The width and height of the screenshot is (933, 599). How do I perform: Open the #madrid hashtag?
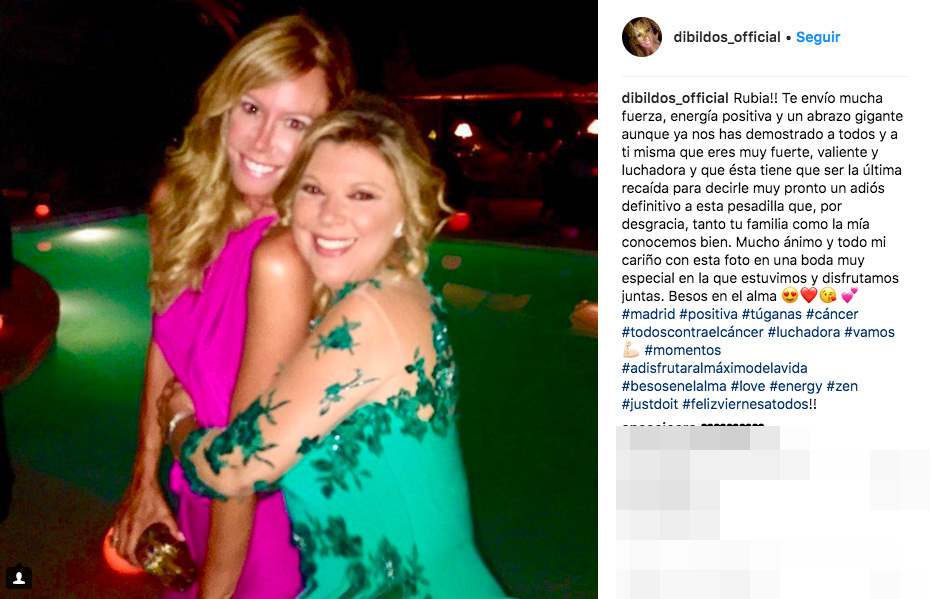(649, 314)
